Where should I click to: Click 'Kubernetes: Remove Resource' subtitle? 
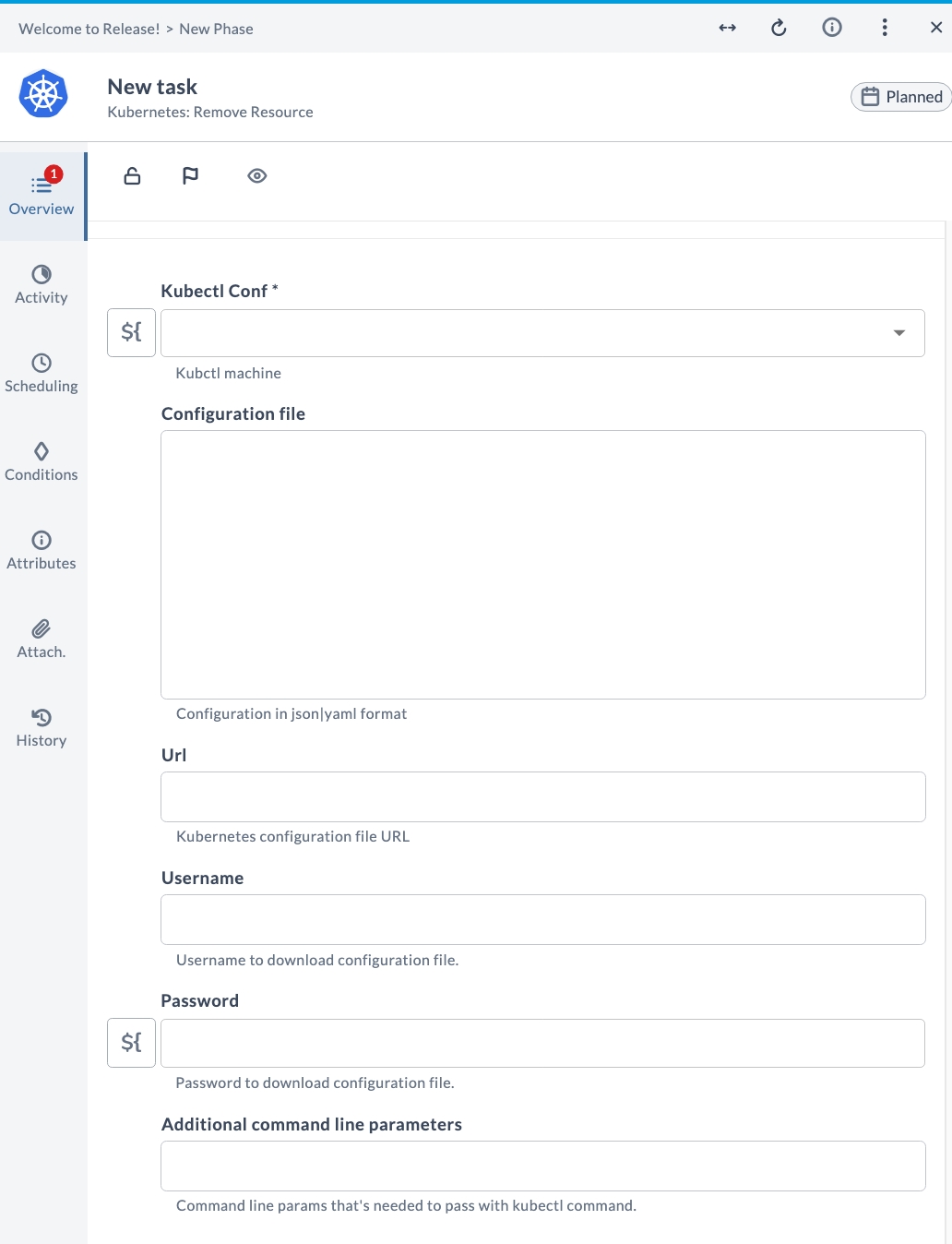210,112
